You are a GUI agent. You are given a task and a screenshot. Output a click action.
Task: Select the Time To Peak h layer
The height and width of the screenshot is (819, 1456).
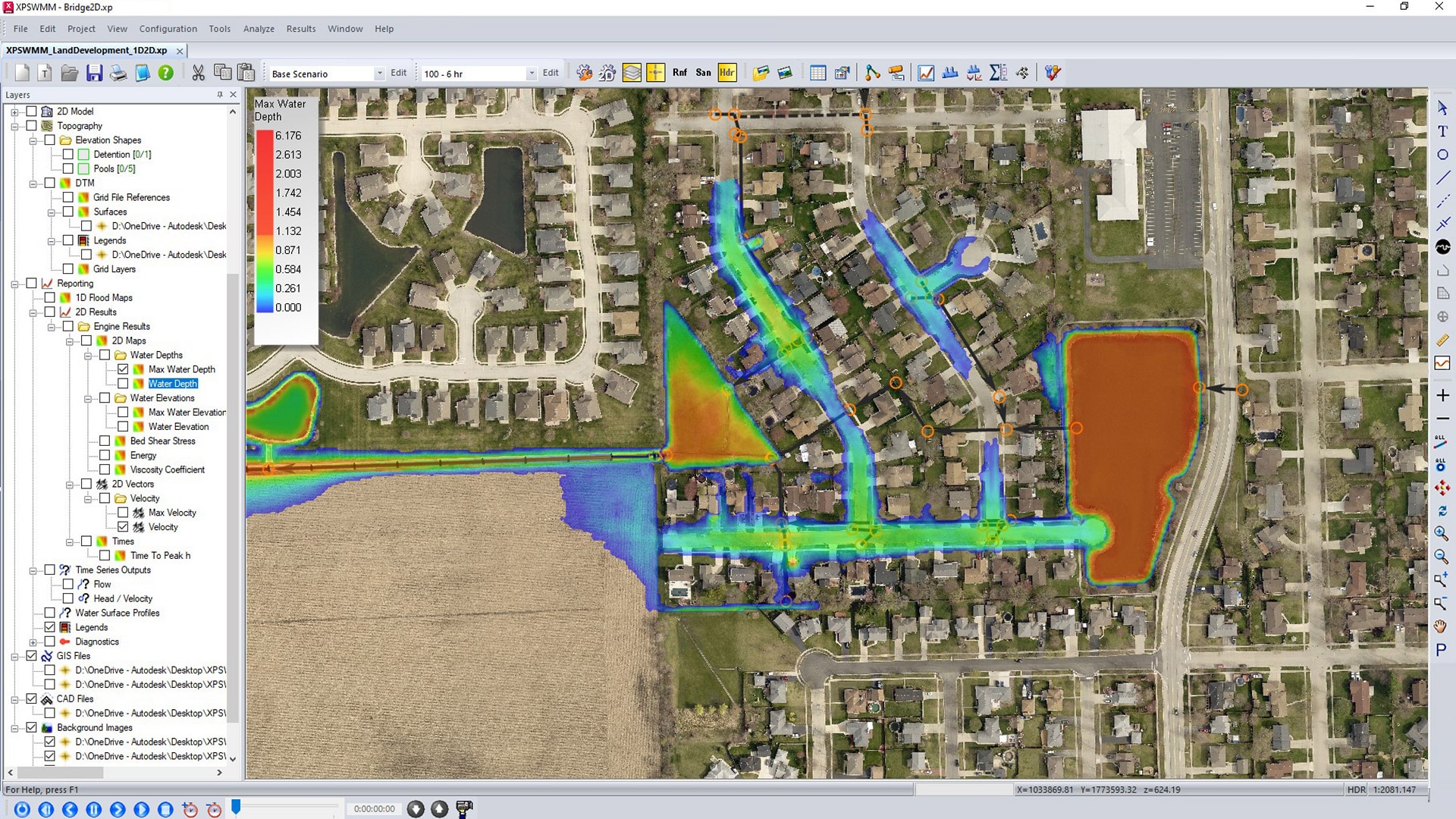pyautogui.click(x=161, y=556)
